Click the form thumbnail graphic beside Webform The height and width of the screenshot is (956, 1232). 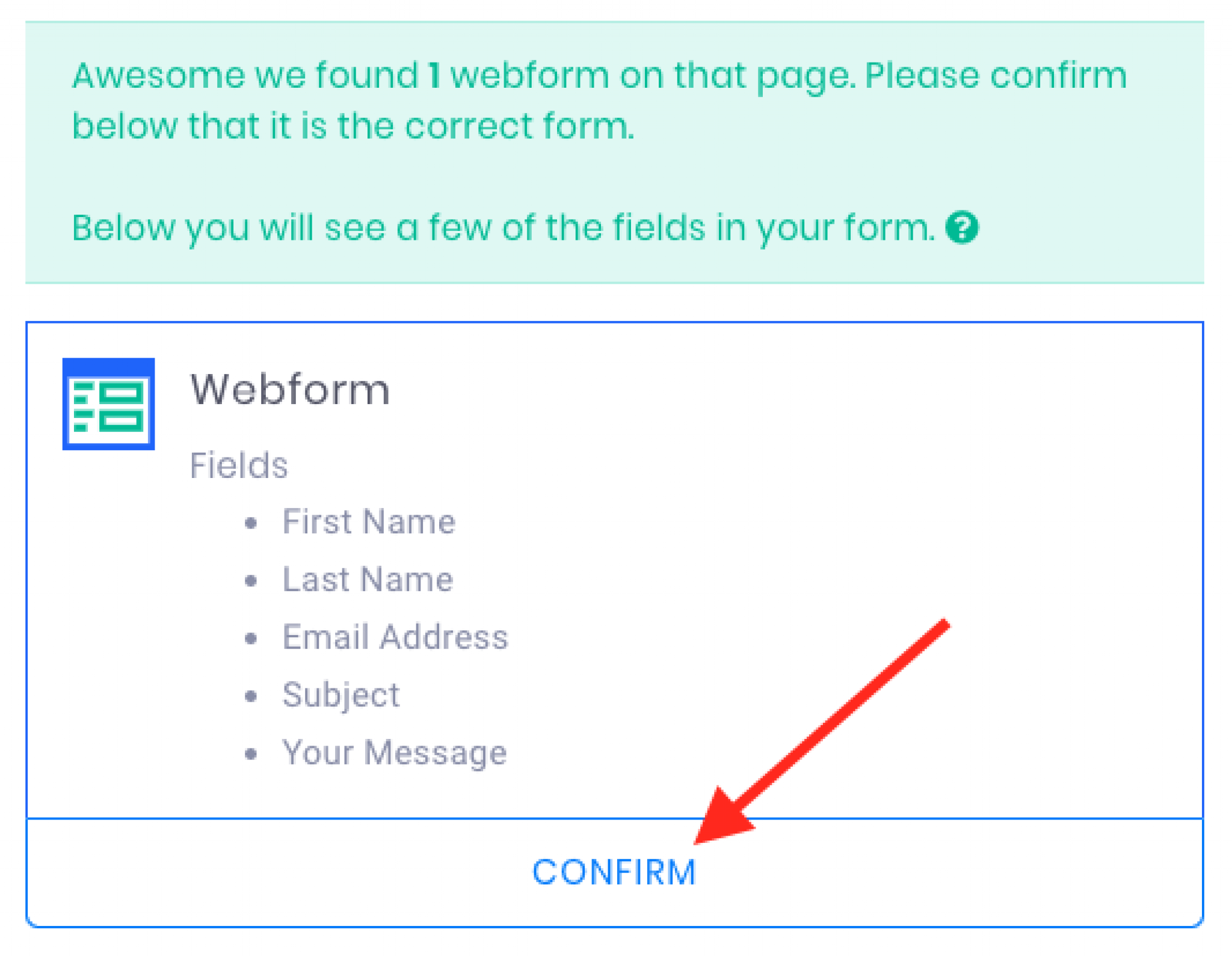(x=108, y=405)
